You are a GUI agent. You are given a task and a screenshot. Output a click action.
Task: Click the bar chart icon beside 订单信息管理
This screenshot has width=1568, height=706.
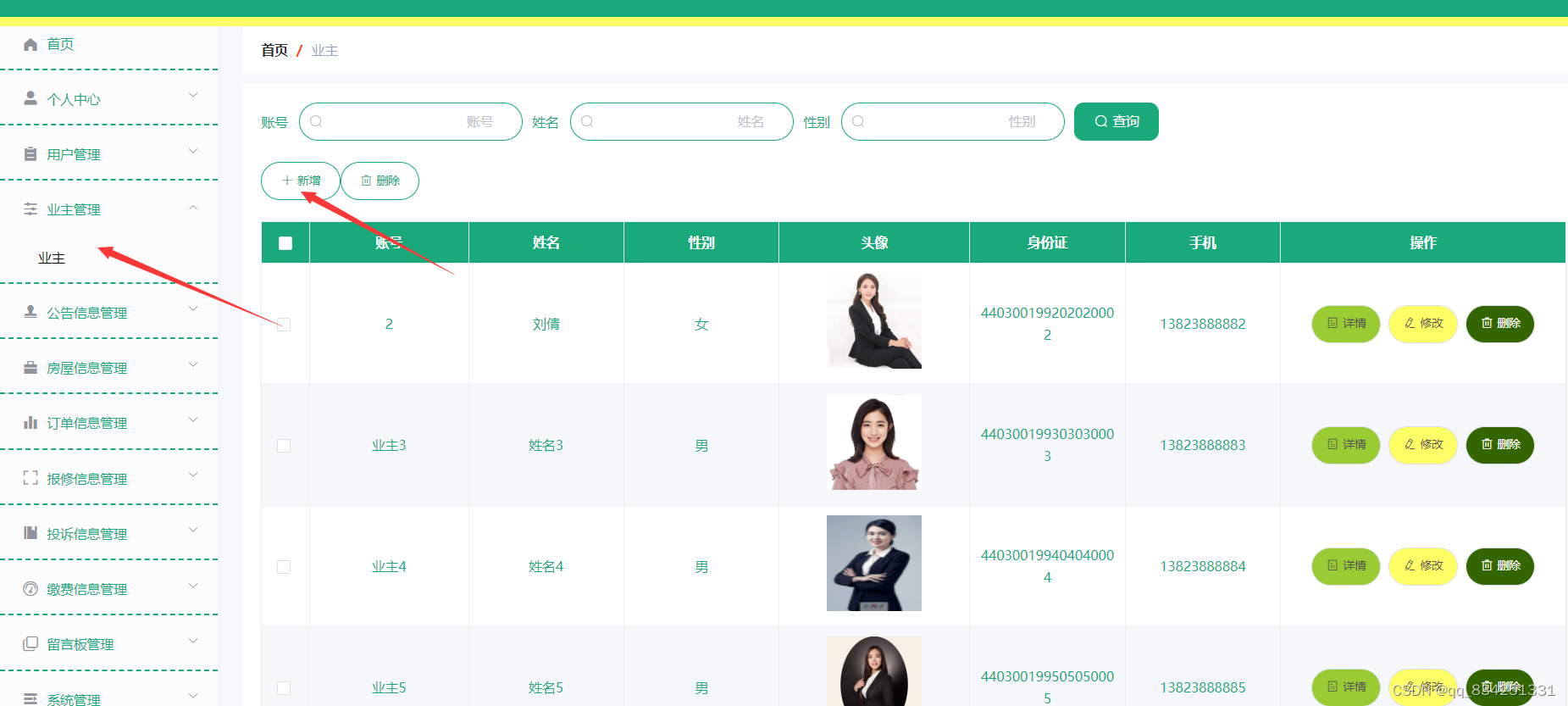coord(30,422)
